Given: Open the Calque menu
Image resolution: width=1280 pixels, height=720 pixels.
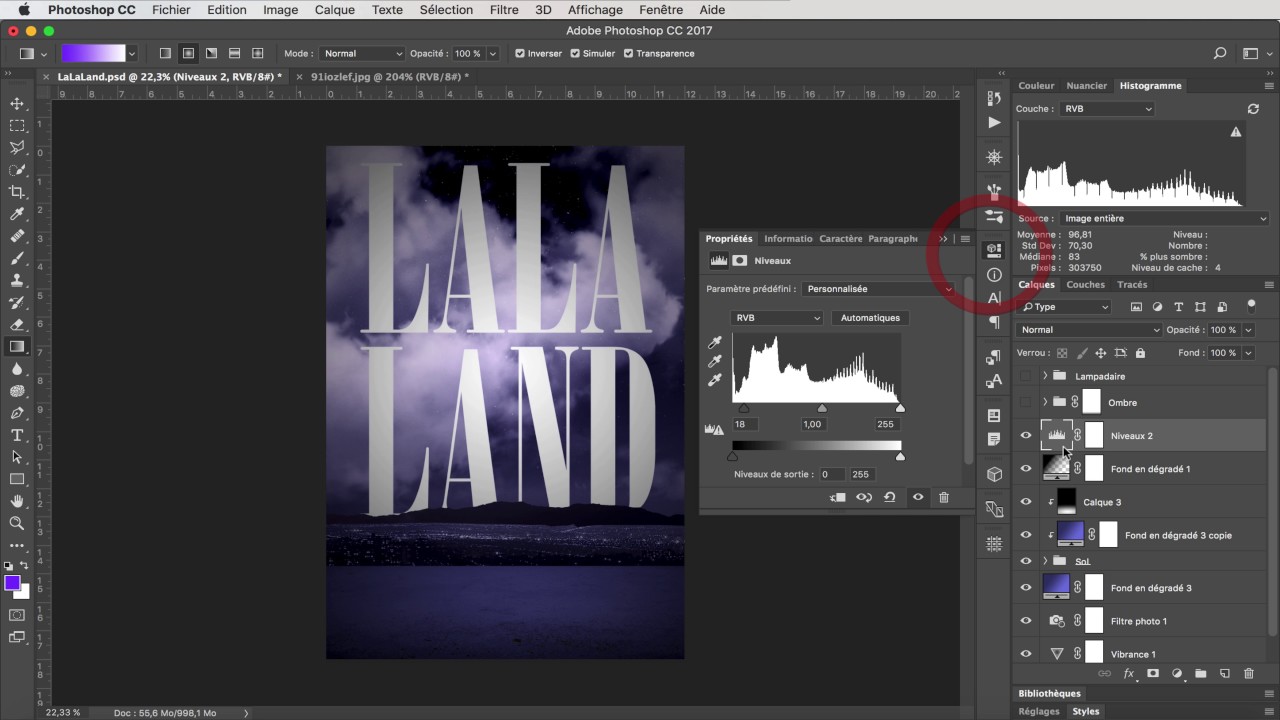Looking at the screenshot, I should tap(334, 10).
